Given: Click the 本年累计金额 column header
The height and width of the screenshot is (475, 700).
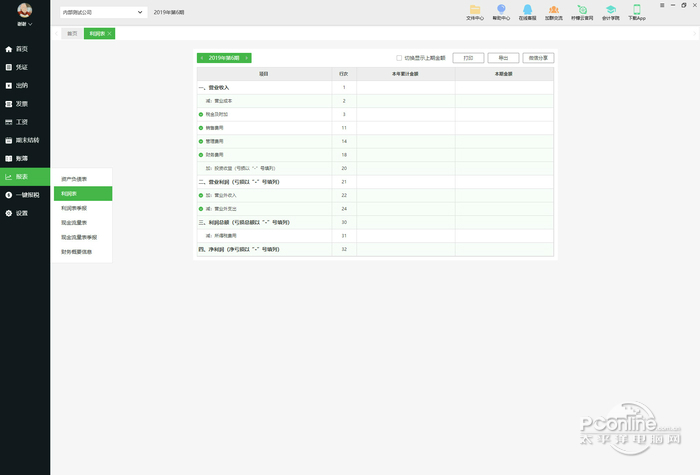Looking at the screenshot, I should pos(405,74).
